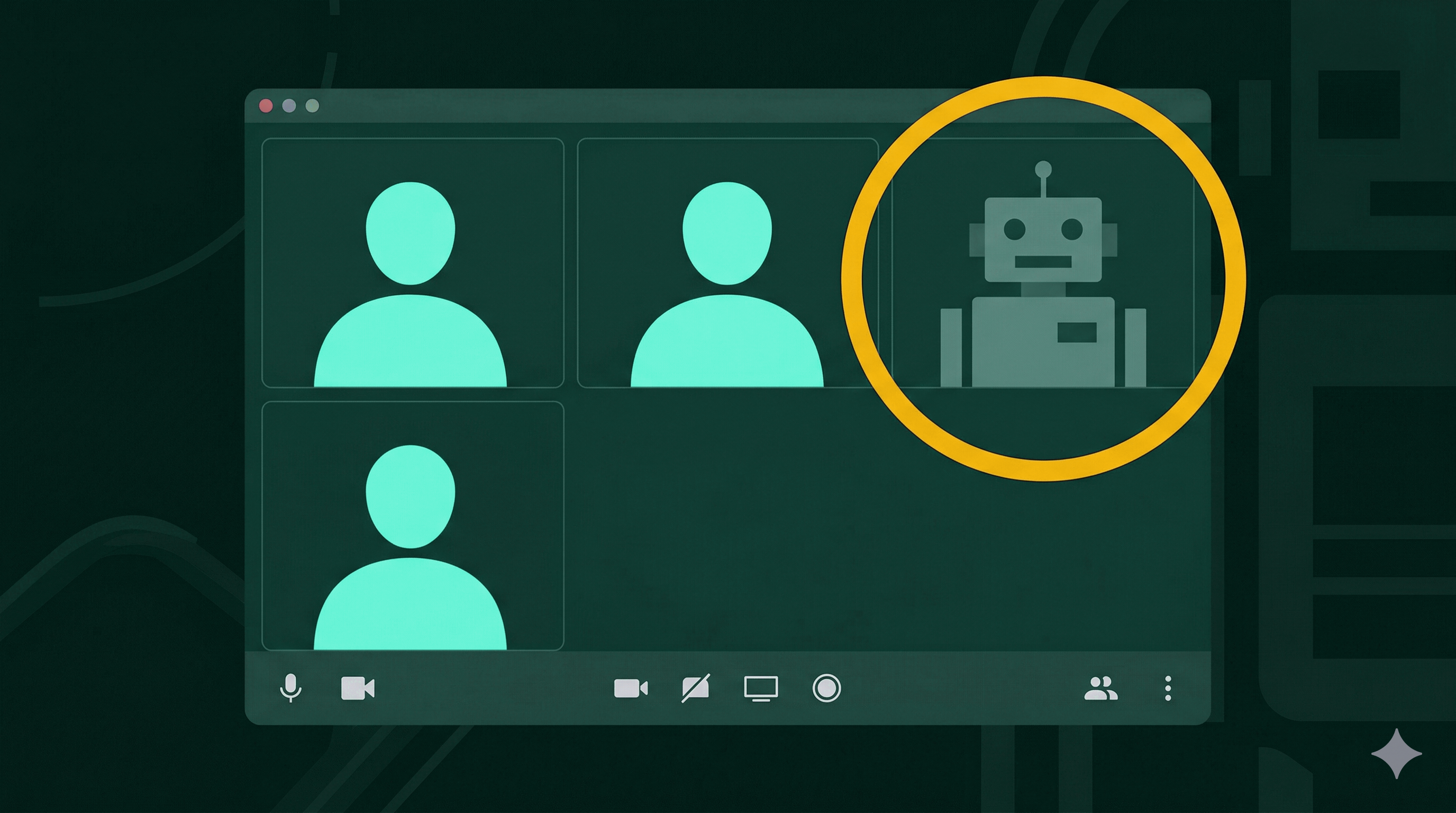This screenshot has height=813, width=1456.
Task: Minimize the window with the gray middle dot
Action: pos(289,106)
